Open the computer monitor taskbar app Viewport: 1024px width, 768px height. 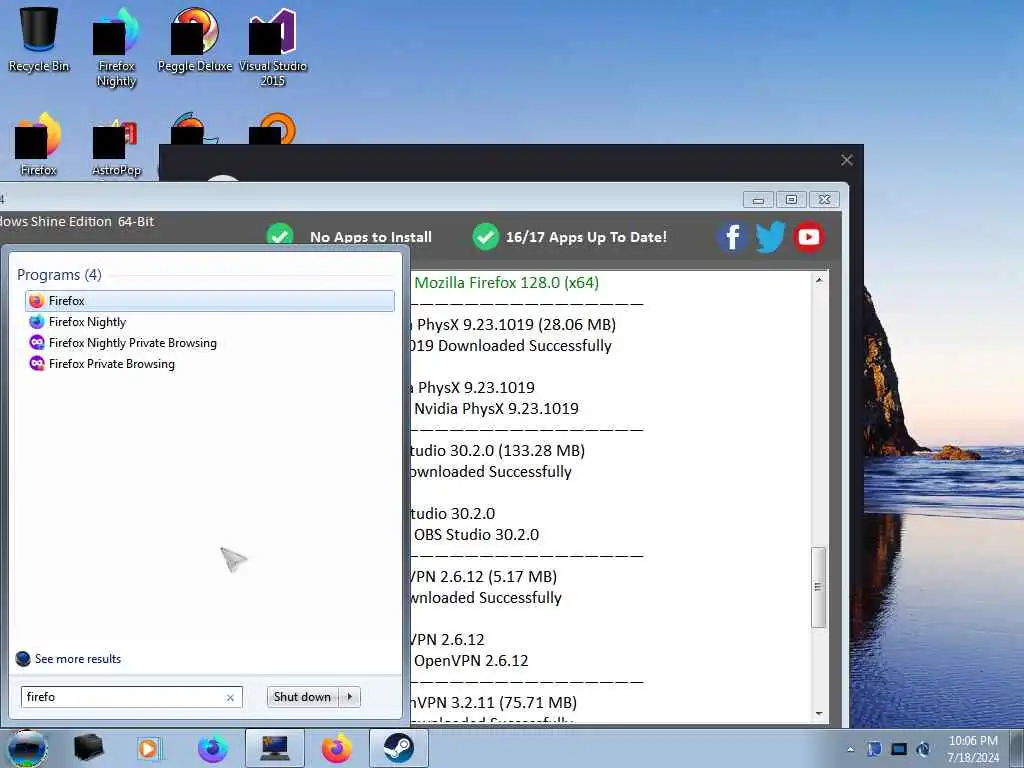coord(274,748)
